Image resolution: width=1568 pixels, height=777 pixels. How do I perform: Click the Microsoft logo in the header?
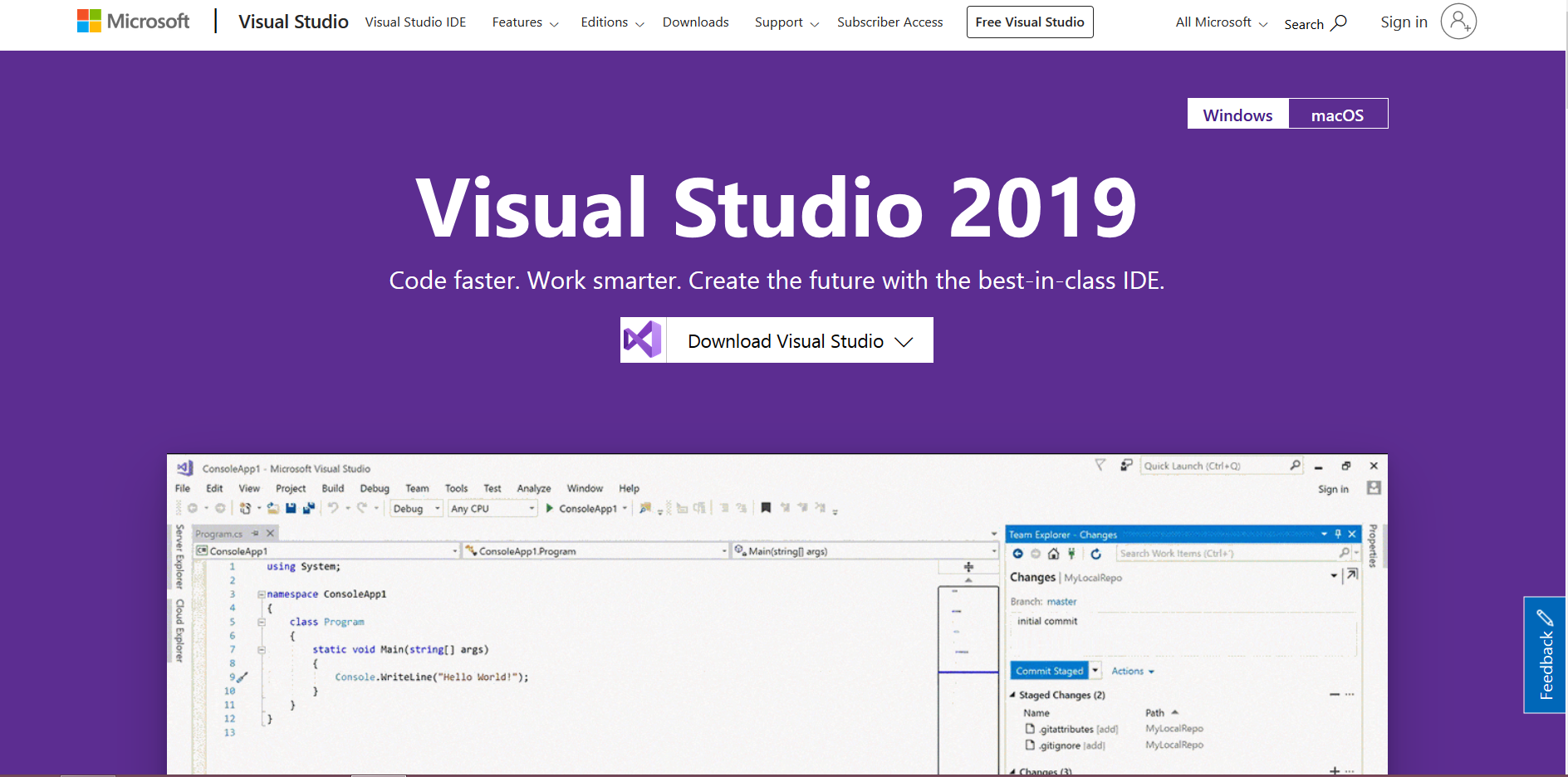tap(133, 22)
